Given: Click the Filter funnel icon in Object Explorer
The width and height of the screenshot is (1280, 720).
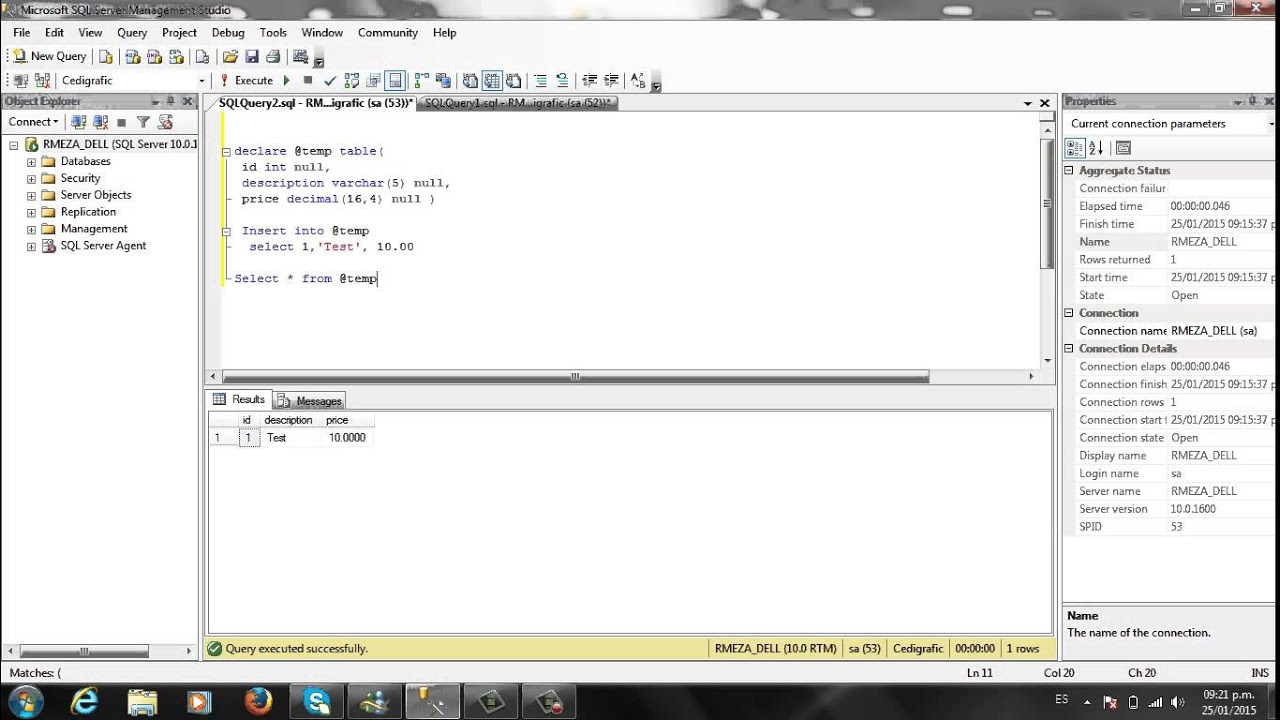Looking at the screenshot, I should click(143, 122).
